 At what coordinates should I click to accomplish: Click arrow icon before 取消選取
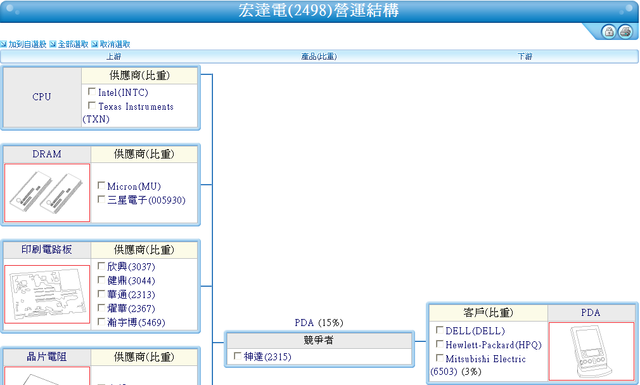tap(95, 44)
